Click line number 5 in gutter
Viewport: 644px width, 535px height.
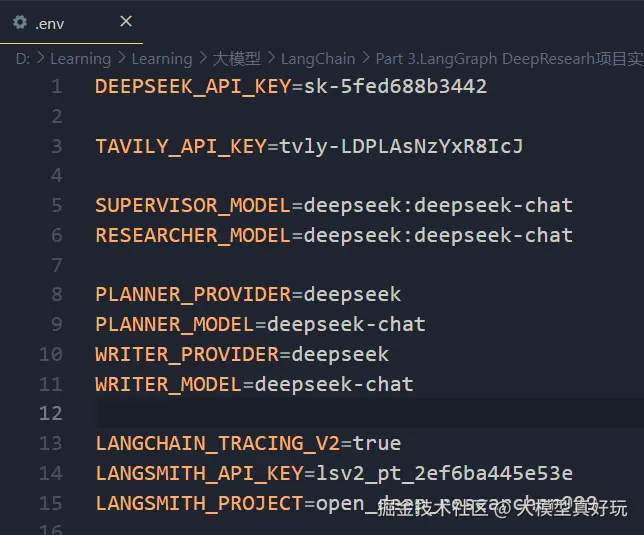click(57, 206)
